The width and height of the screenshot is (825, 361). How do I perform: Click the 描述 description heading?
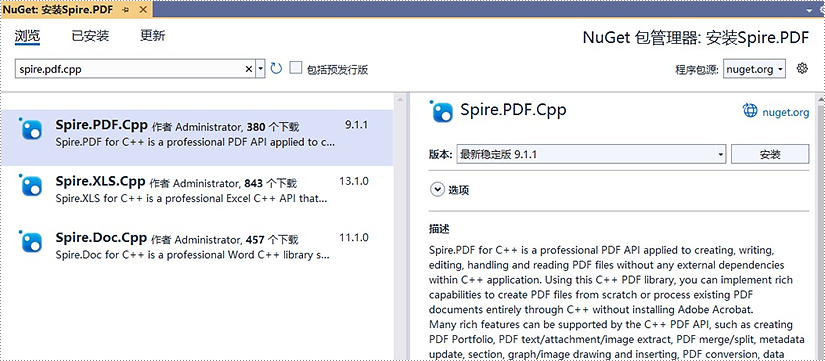(x=439, y=229)
